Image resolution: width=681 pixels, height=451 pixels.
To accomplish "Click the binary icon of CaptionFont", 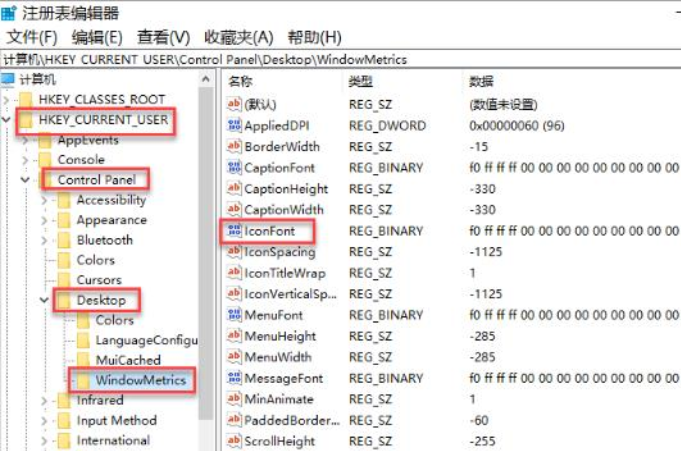I will 234,168.
